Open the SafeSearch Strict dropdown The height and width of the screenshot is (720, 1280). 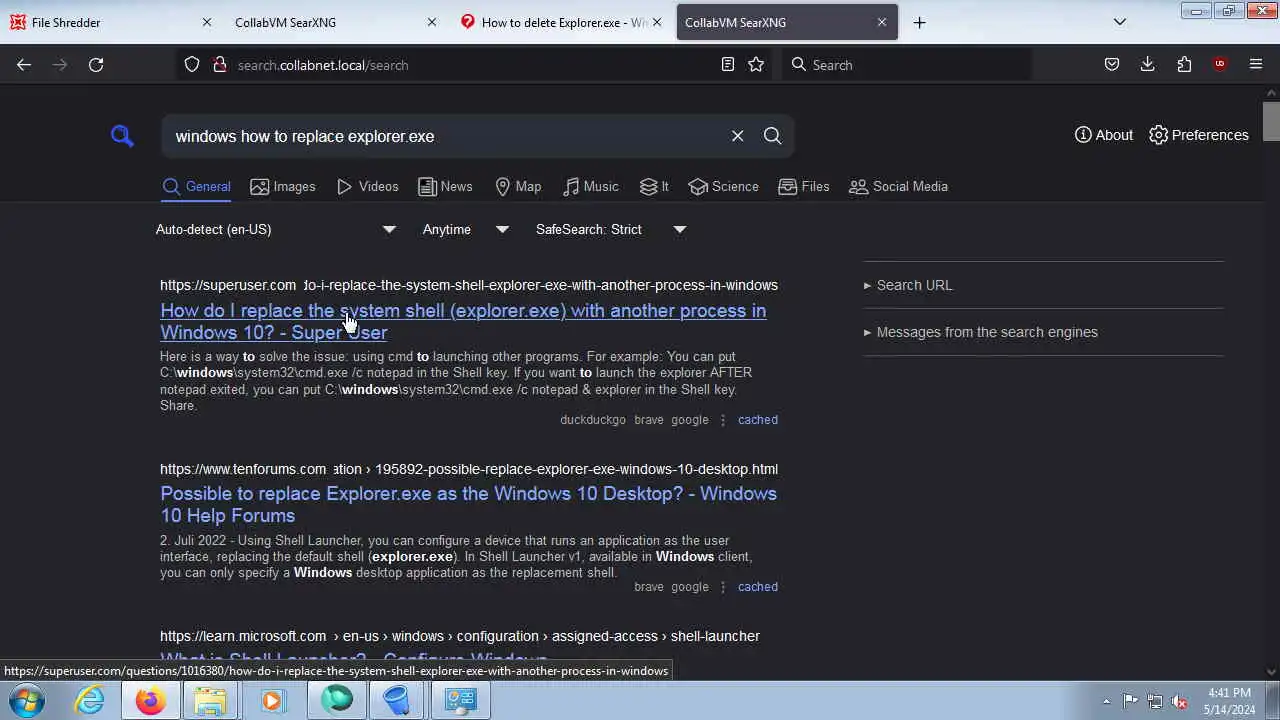coord(611,229)
